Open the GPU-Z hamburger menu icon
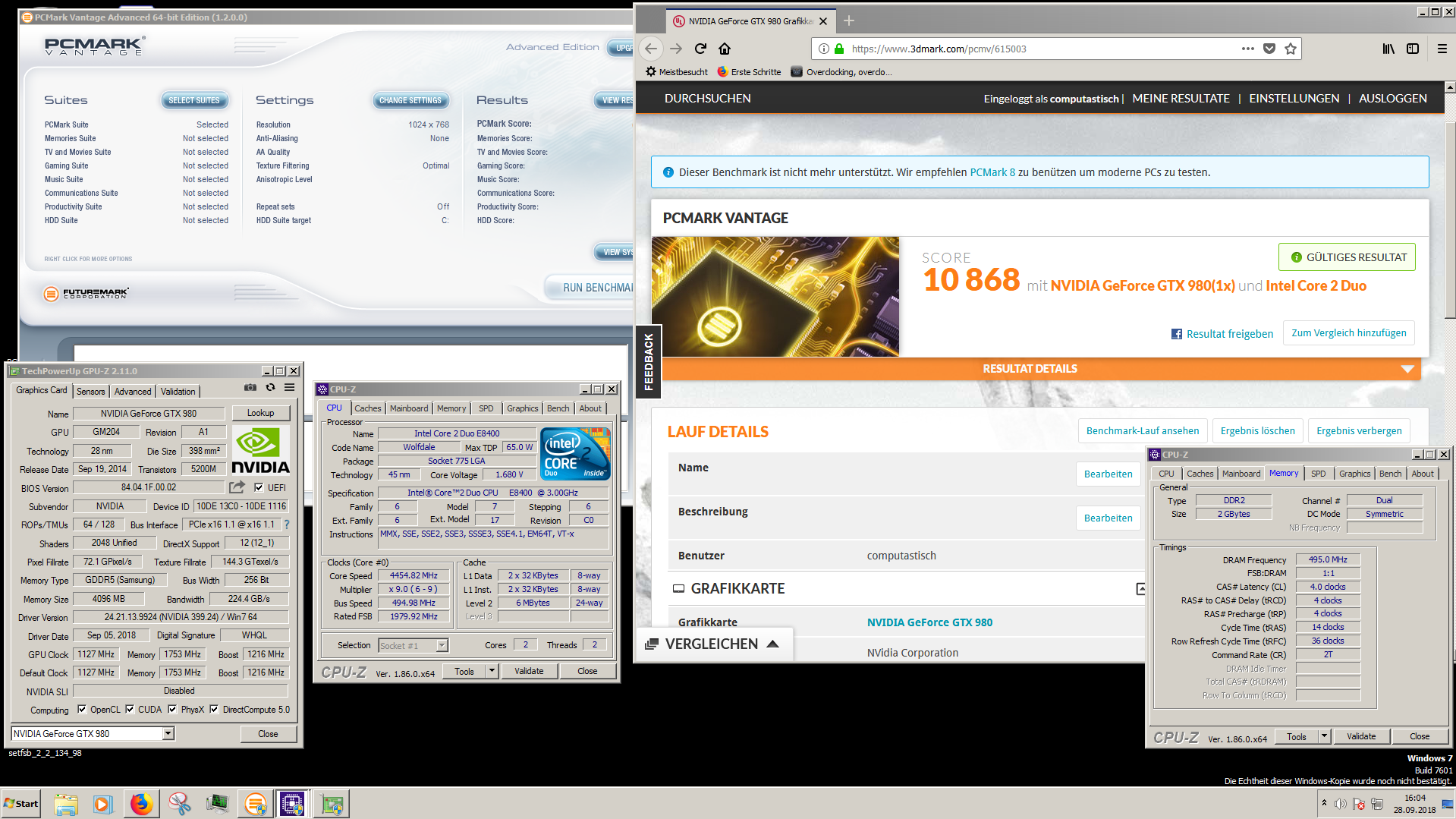 click(290, 387)
